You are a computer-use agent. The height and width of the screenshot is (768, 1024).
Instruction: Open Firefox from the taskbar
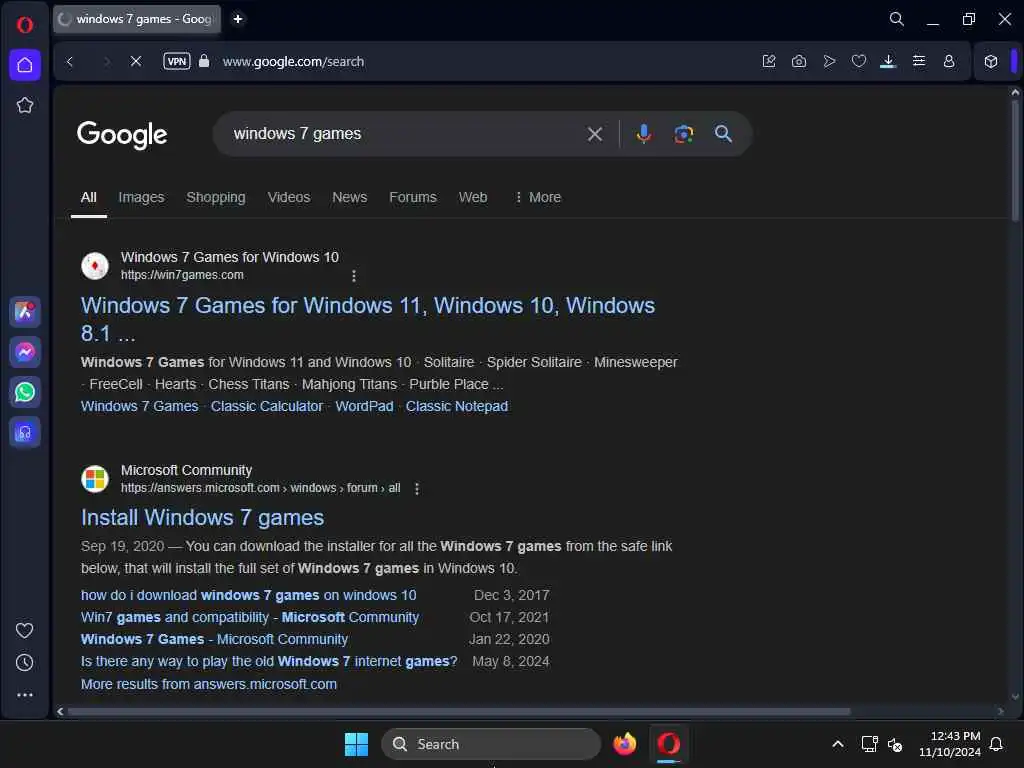click(x=624, y=744)
